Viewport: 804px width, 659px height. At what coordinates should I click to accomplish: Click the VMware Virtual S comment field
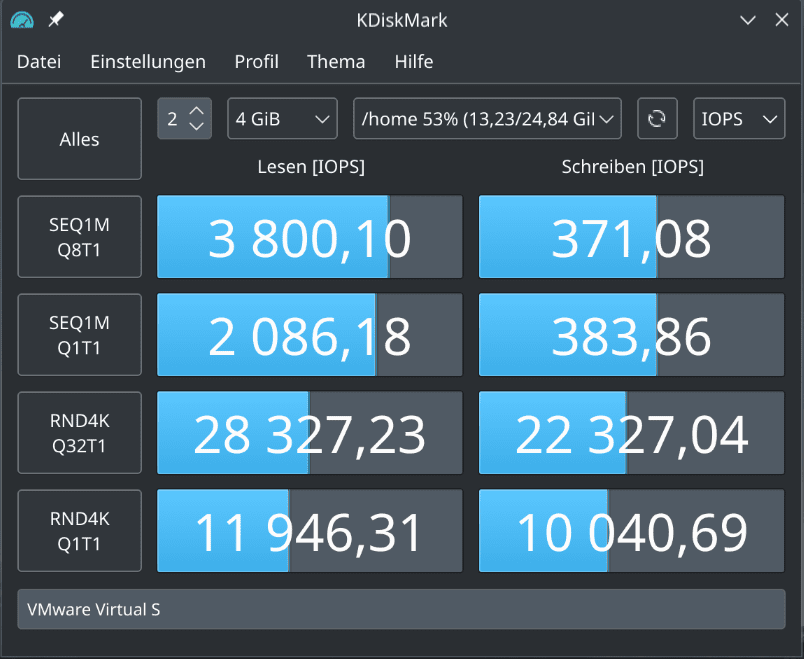point(401,609)
